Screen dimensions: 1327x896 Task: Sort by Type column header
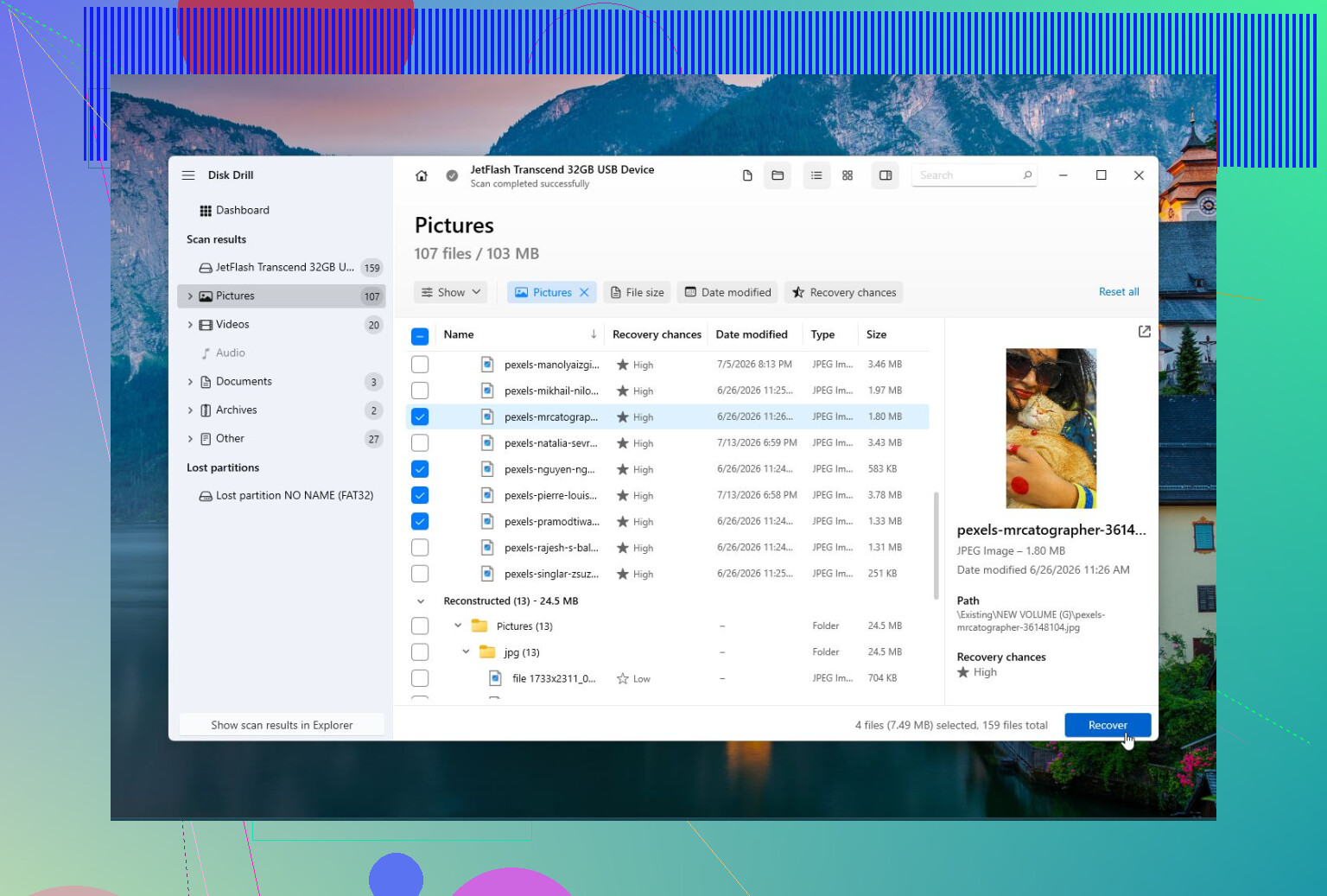pyautogui.click(x=822, y=334)
